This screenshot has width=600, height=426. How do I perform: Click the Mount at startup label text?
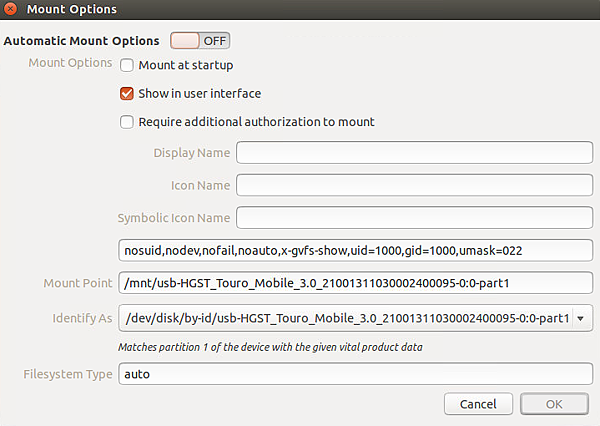[x=186, y=65]
